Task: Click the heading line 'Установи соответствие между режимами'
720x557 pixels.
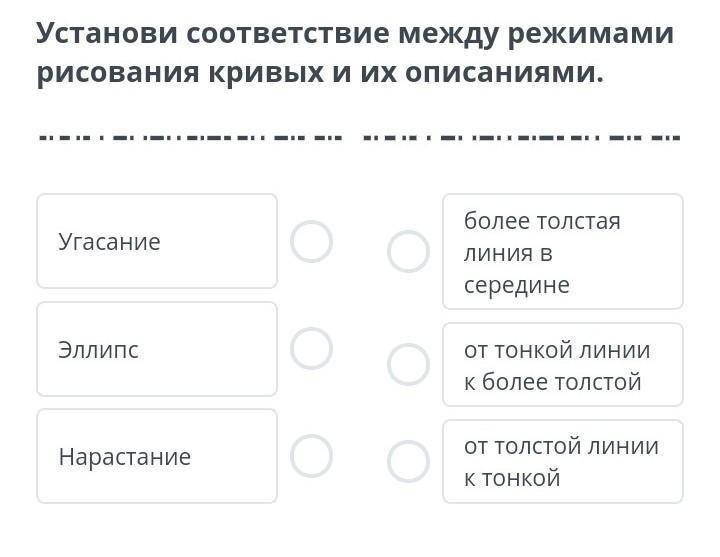Action: tap(355, 33)
